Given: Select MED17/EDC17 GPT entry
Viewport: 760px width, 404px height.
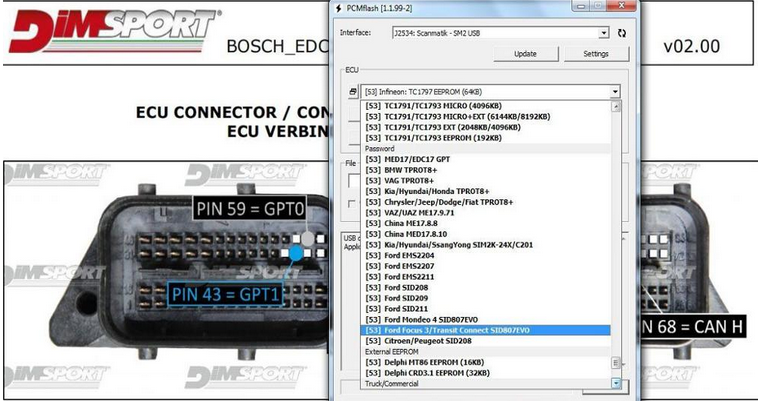Looking at the screenshot, I should (x=486, y=159).
